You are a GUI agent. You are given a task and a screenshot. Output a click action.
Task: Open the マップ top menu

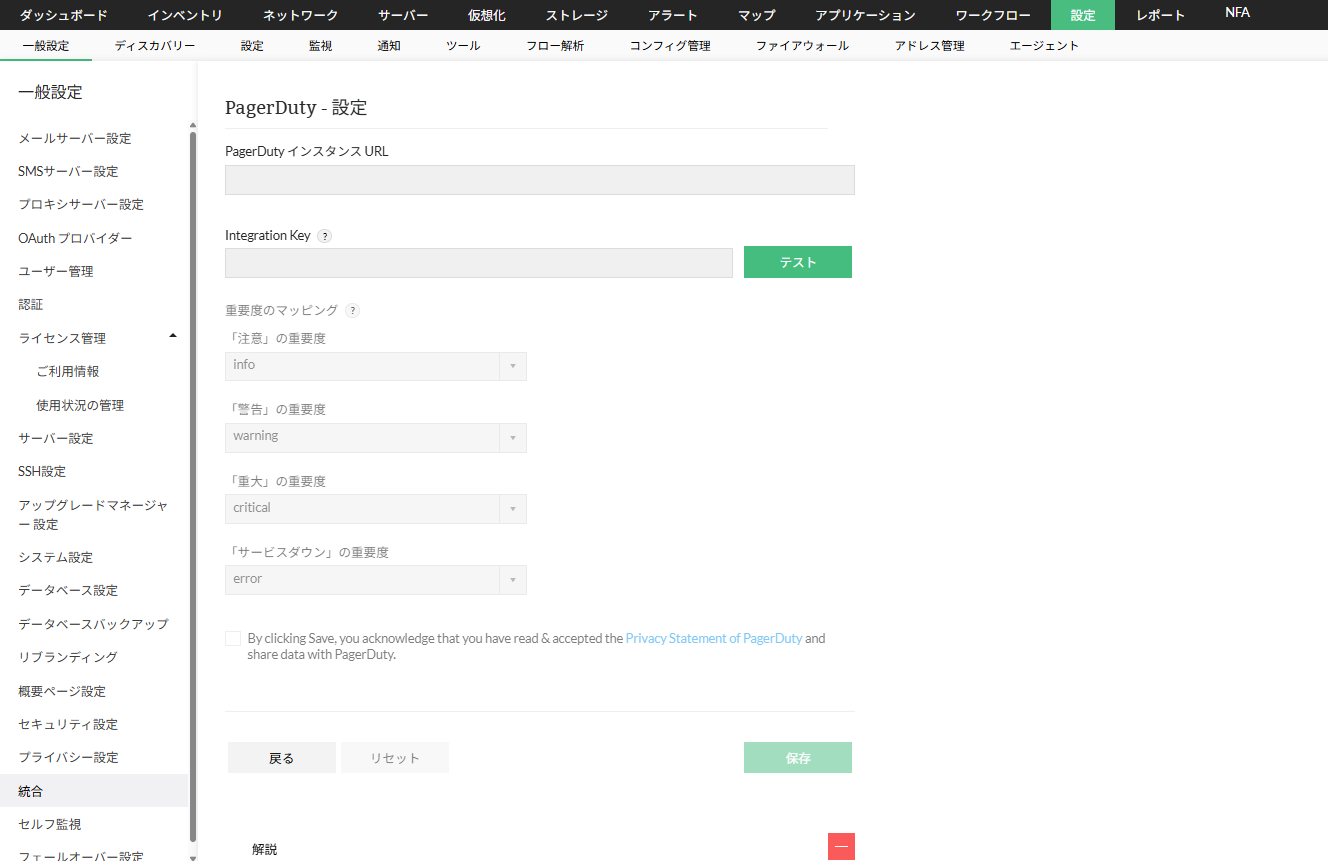click(756, 15)
